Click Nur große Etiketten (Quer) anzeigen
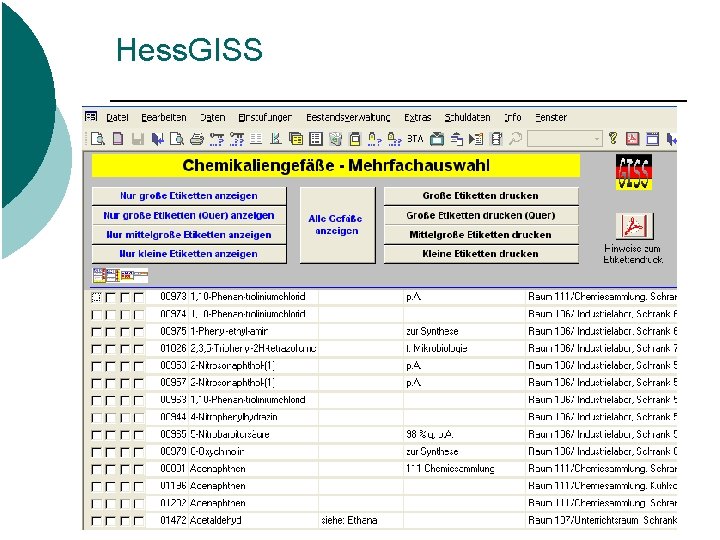Image resolution: width=720 pixels, height=540 pixels. tap(189, 215)
